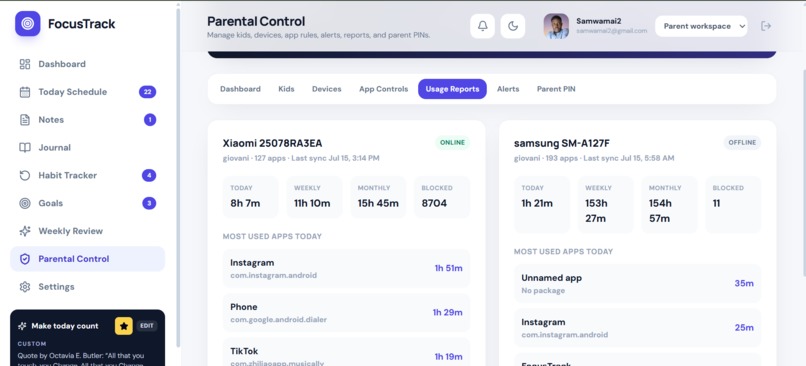The image size is (806, 366).
Task: Open the Today Schedule calendar icon
Action: [25, 92]
